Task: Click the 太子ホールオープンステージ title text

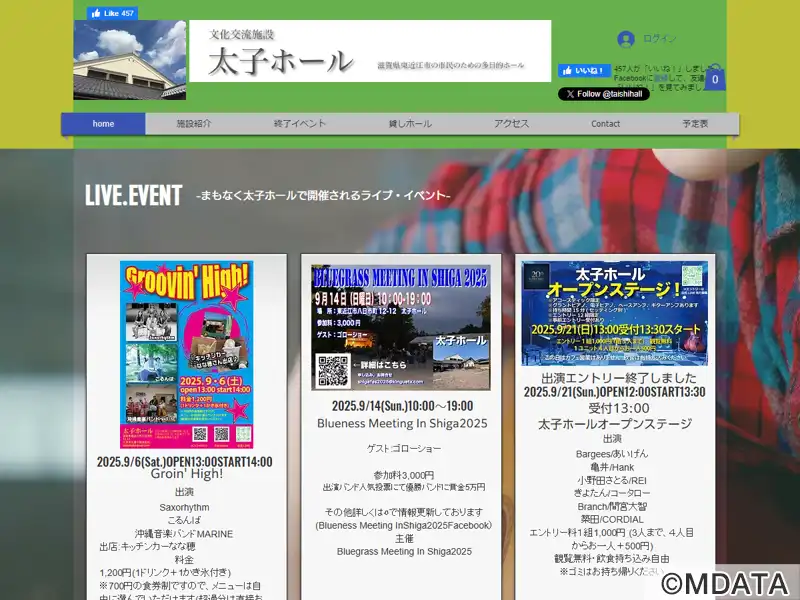Action: (615, 424)
